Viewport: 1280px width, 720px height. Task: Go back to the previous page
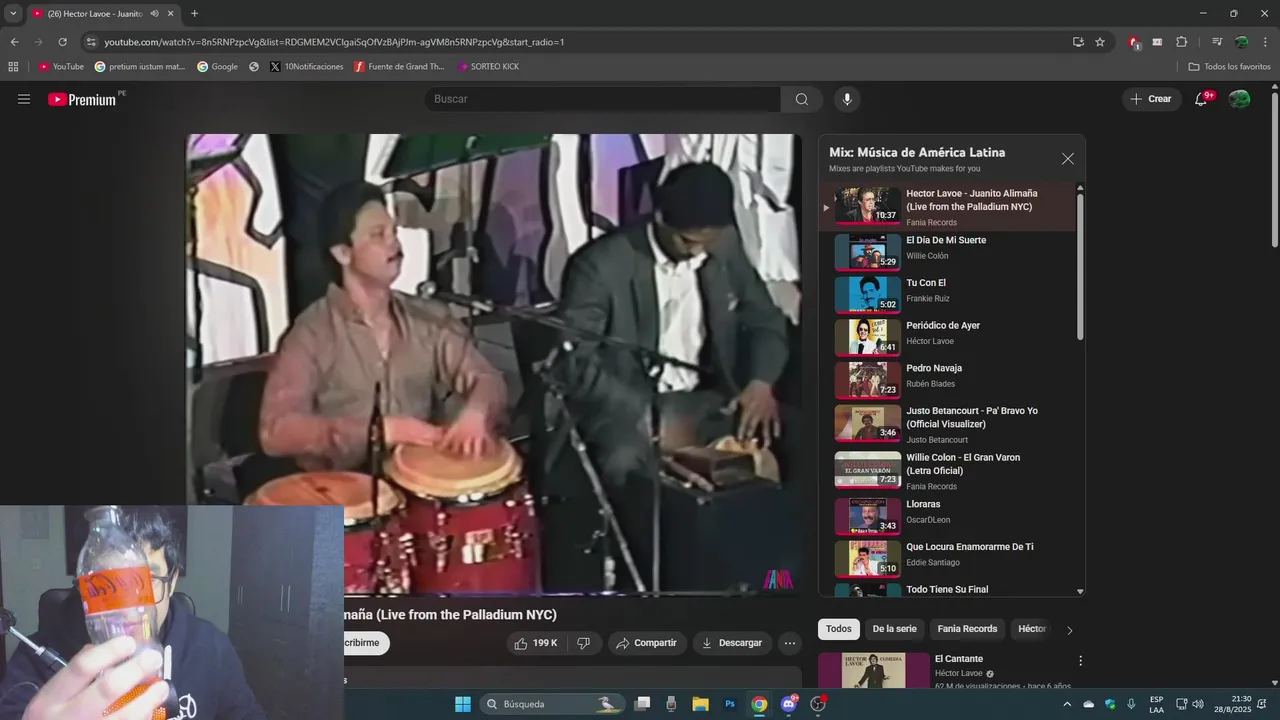[x=14, y=42]
